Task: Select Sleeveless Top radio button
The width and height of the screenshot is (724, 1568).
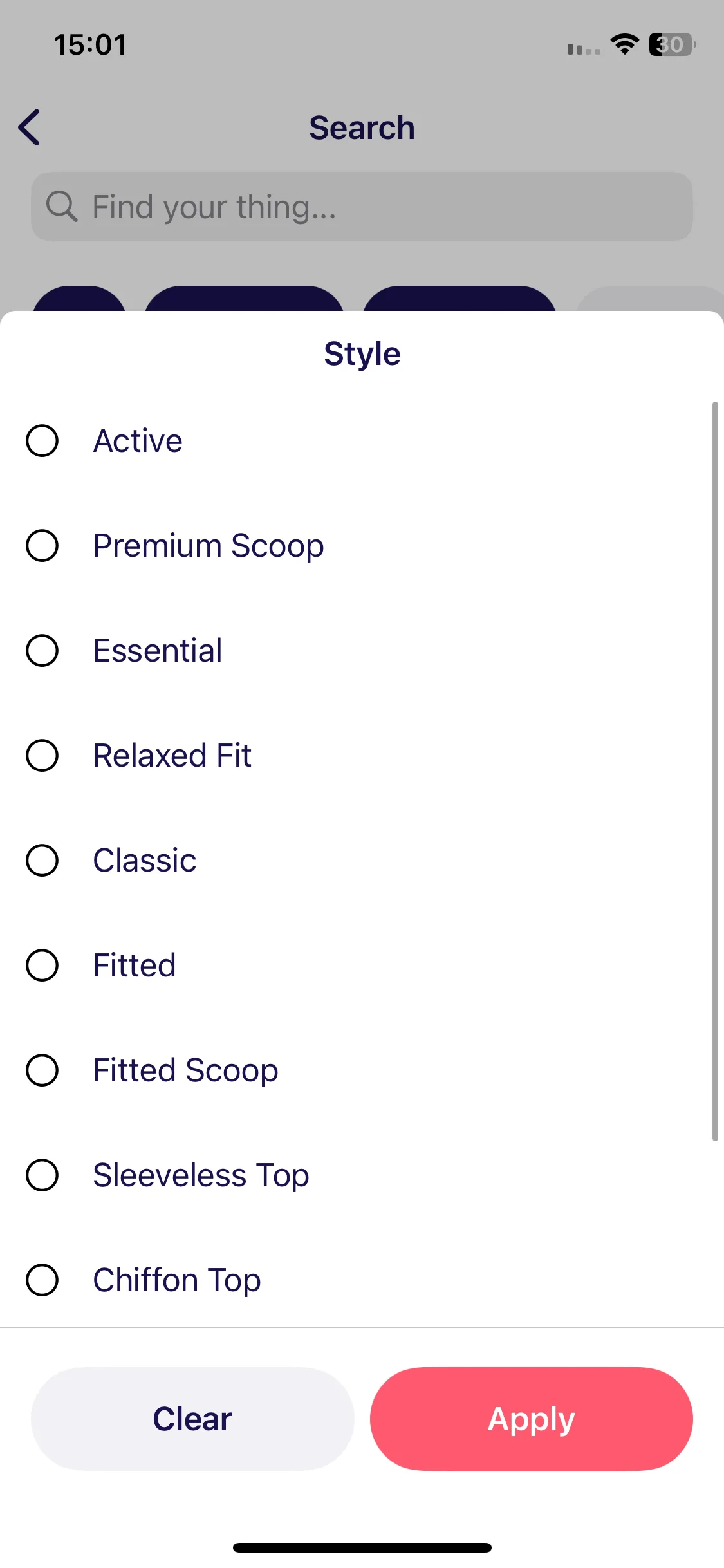Action: point(42,1175)
